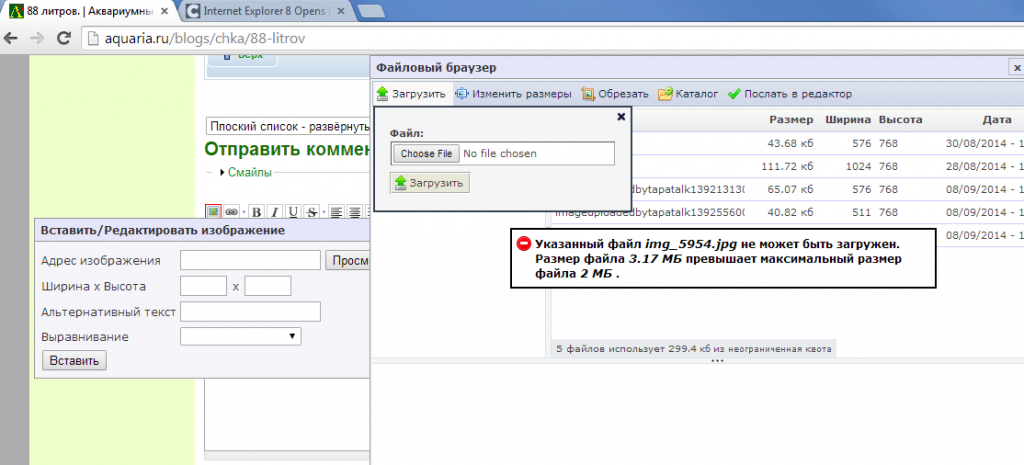
Task: Click the Вставить button
Action: tap(74, 361)
